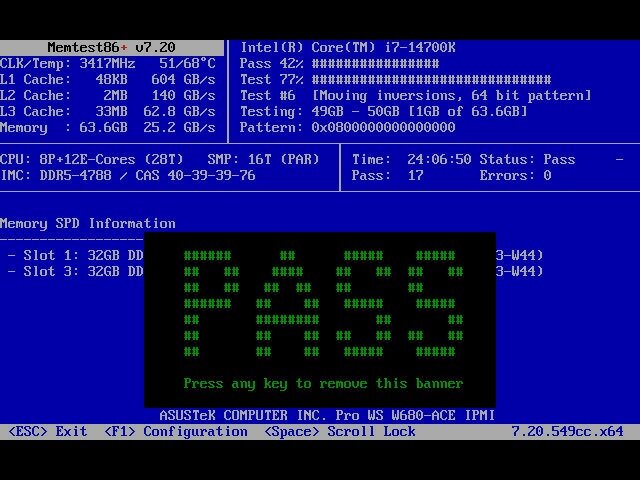Click the <ESC> Exit option

[48, 431]
